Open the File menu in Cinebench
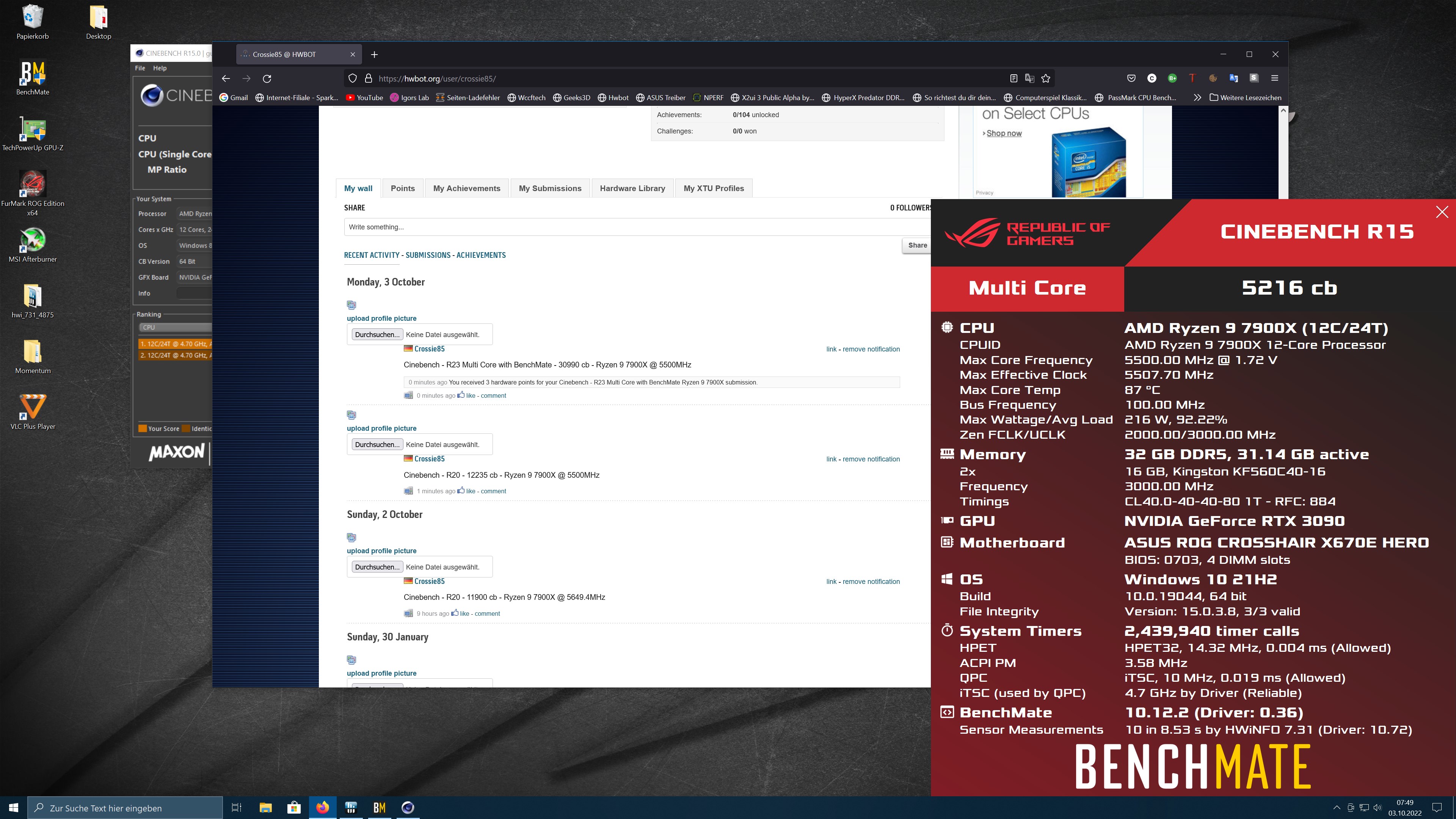1456x819 pixels. click(140, 68)
